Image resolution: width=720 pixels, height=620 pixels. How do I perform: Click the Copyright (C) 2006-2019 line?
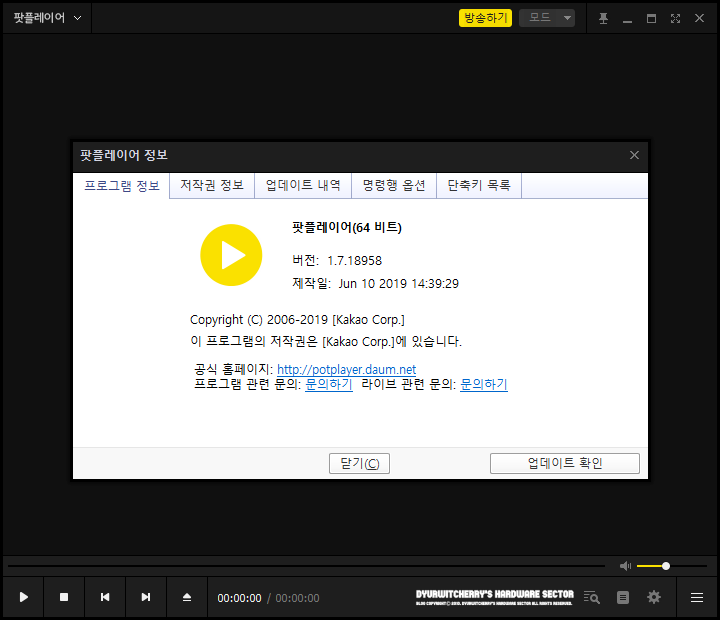(297, 320)
